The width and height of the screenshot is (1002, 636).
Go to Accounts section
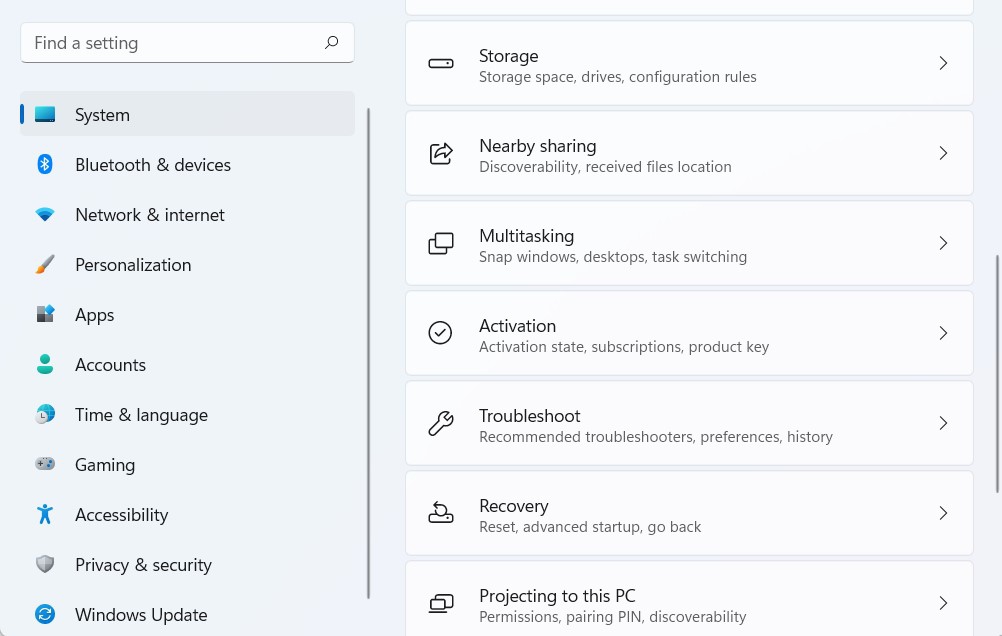pos(110,364)
